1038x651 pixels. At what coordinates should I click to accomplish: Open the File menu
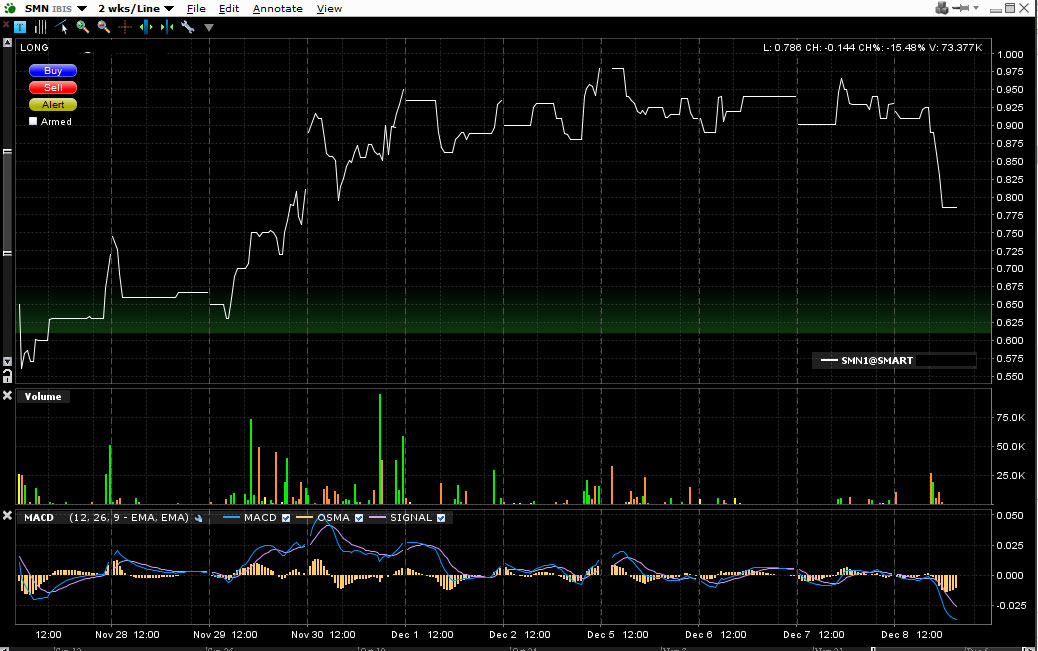point(196,9)
